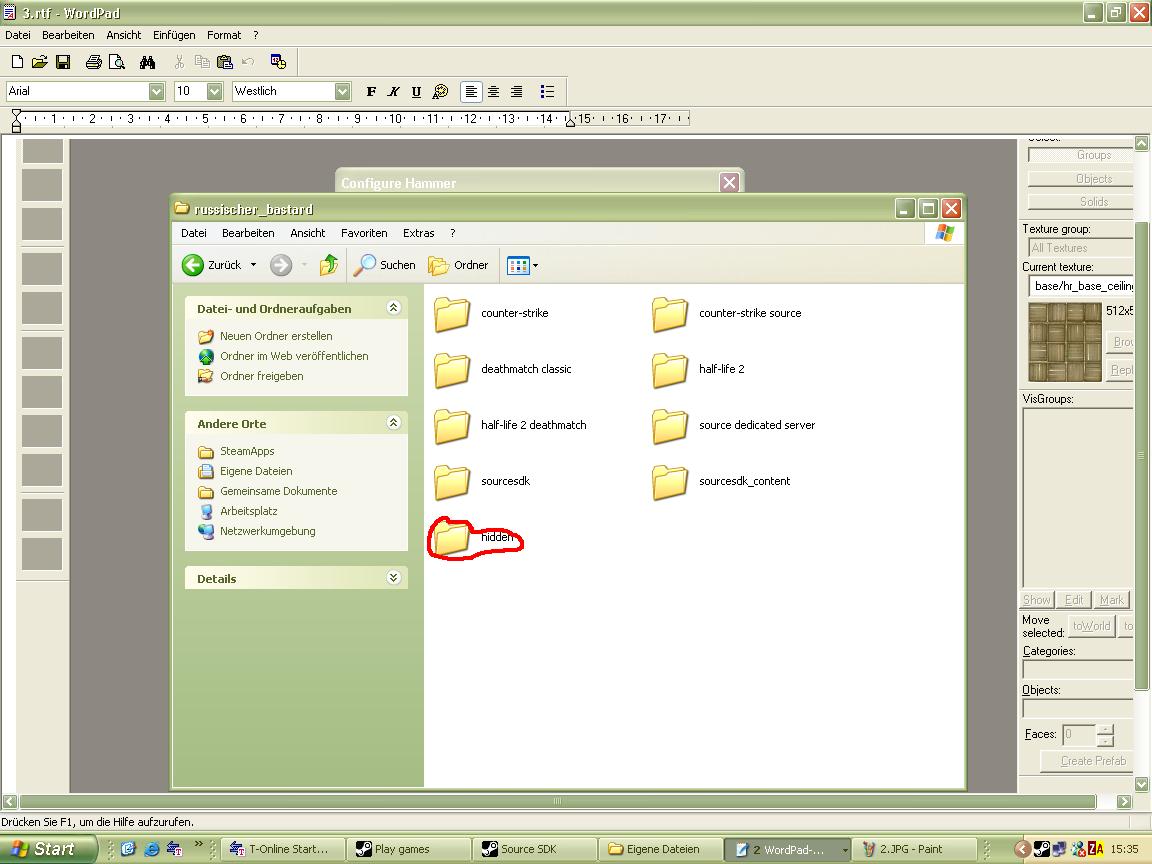This screenshot has width=1152, height=864.
Task: Click the grey Forward arrow in explorer
Action: tap(281, 265)
